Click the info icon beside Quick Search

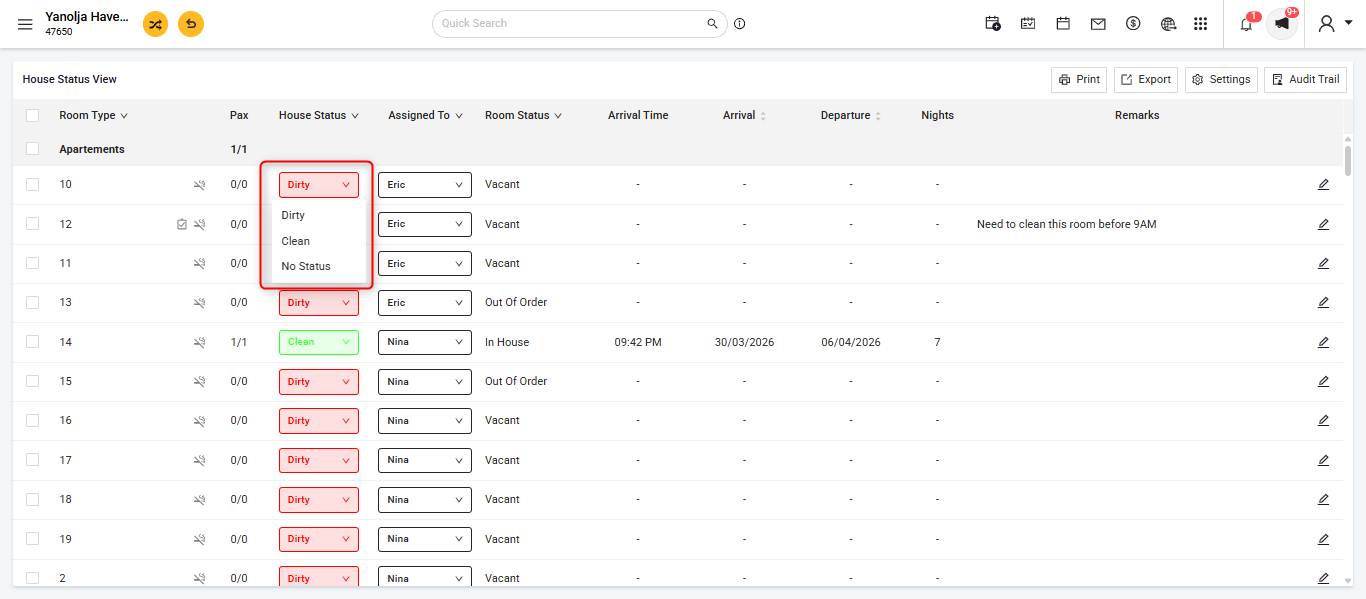pyautogui.click(x=740, y=23)
